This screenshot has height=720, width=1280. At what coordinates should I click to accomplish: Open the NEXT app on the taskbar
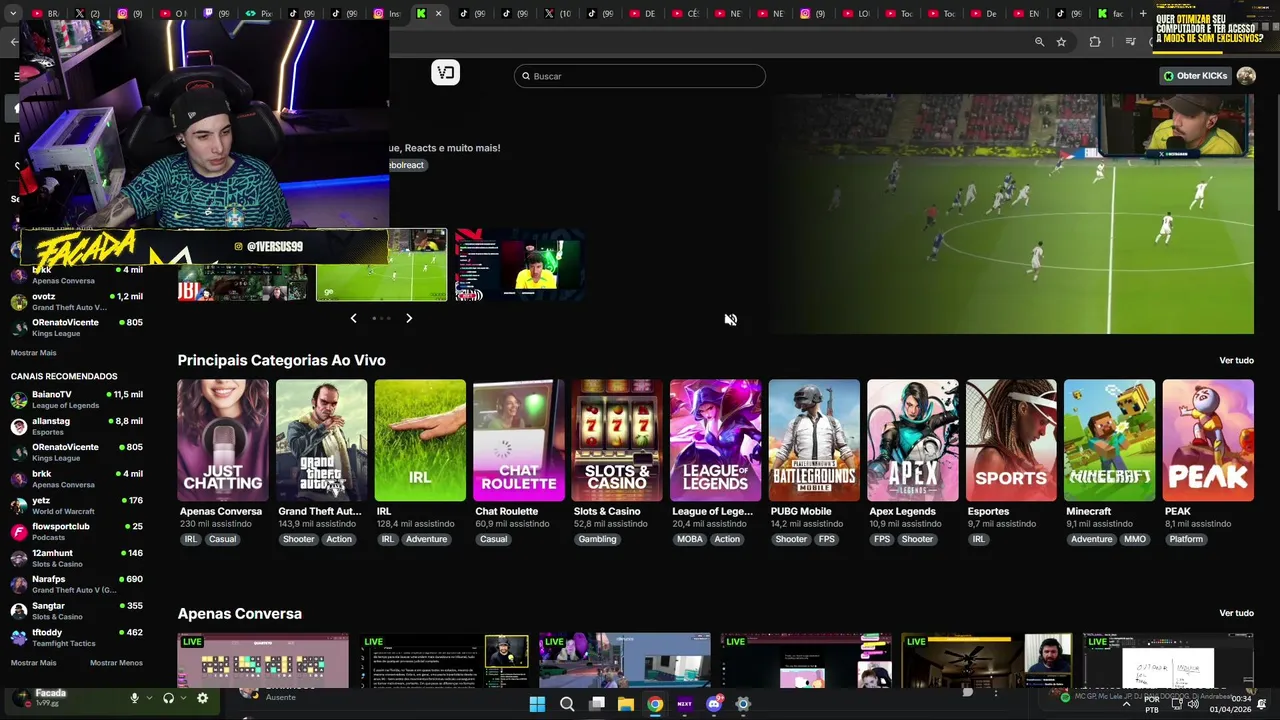point(685,704)
